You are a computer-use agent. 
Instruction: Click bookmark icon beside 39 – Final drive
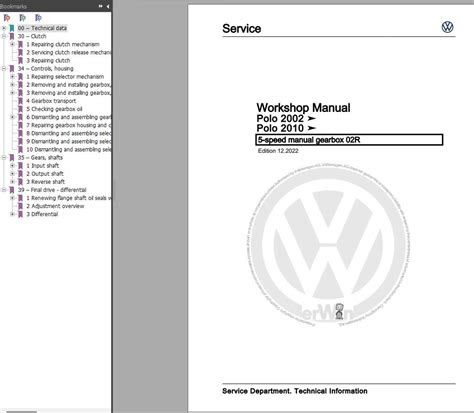click(x=12, y=190)
